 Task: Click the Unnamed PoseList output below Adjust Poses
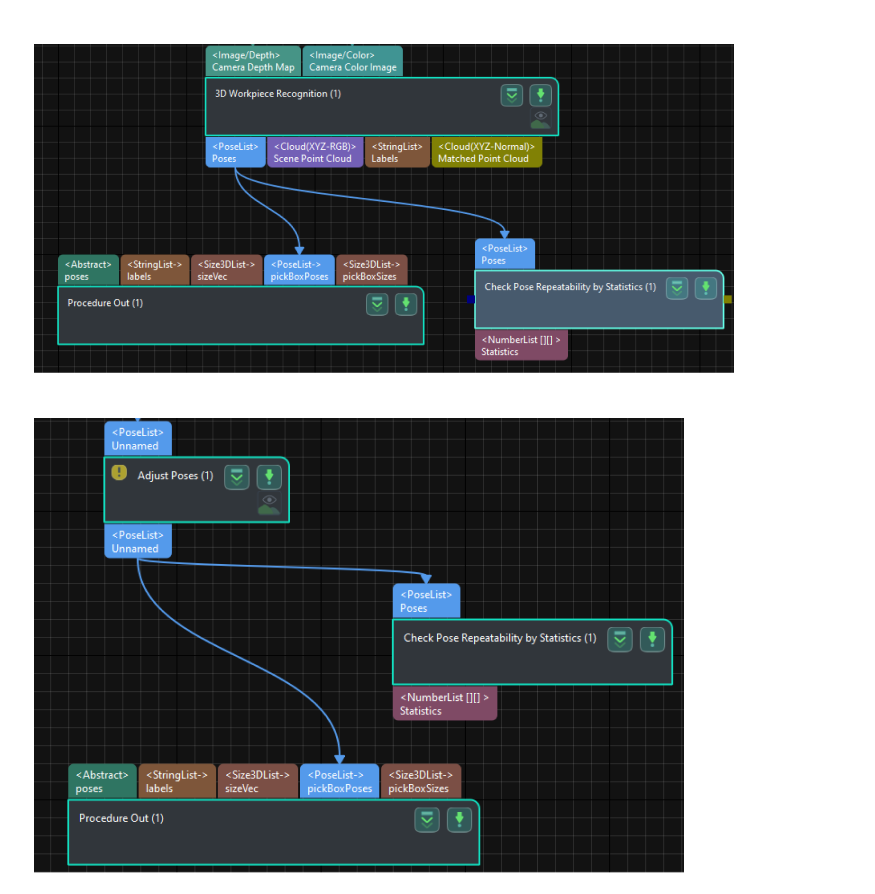pos(137,543)
